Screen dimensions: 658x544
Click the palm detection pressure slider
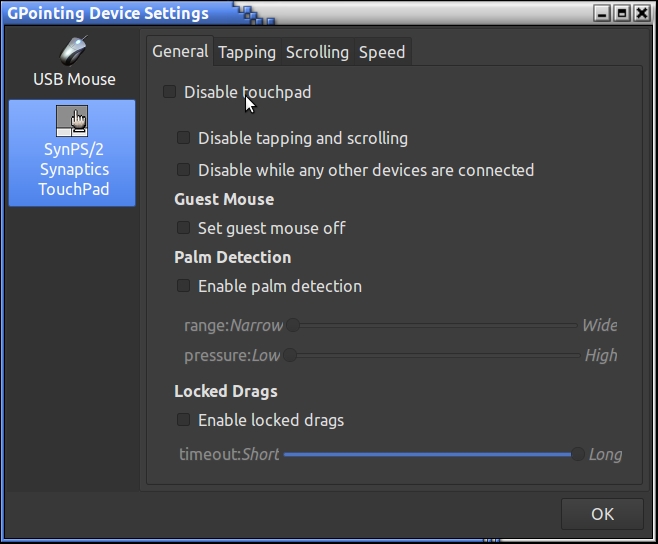tap(432, 355)
